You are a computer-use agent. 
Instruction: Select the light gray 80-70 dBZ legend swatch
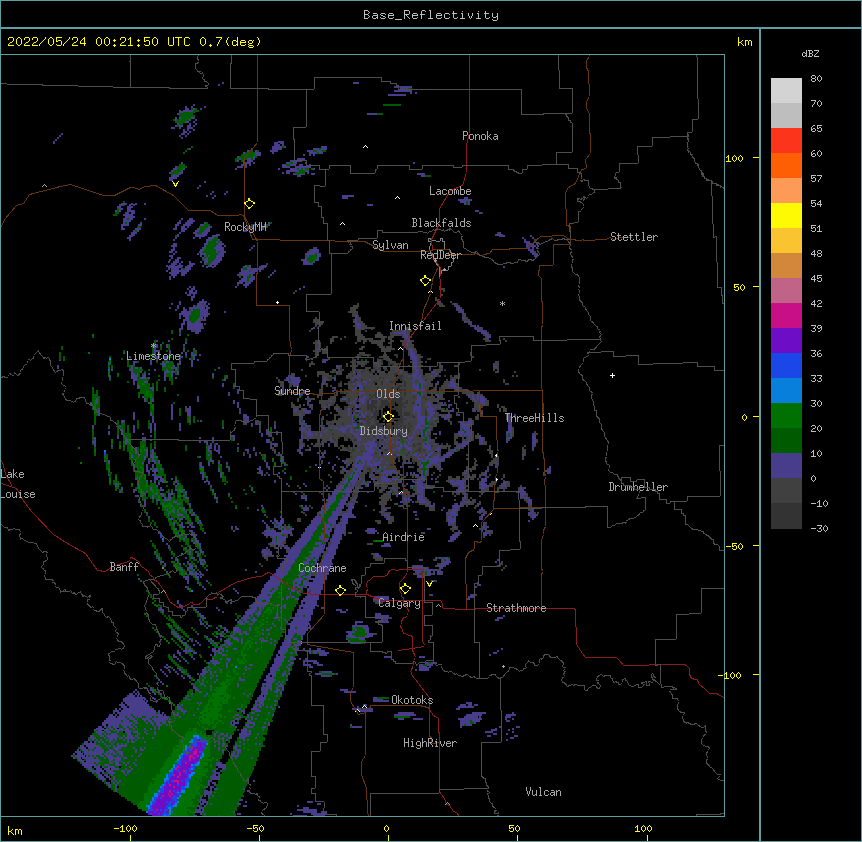tap(786, 91)
